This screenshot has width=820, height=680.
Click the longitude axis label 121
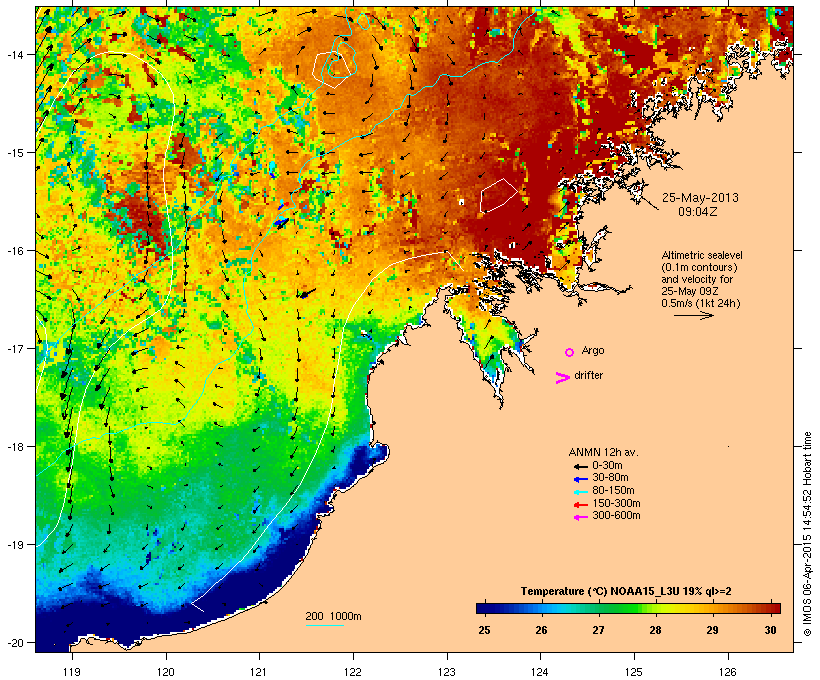point(259,672)
